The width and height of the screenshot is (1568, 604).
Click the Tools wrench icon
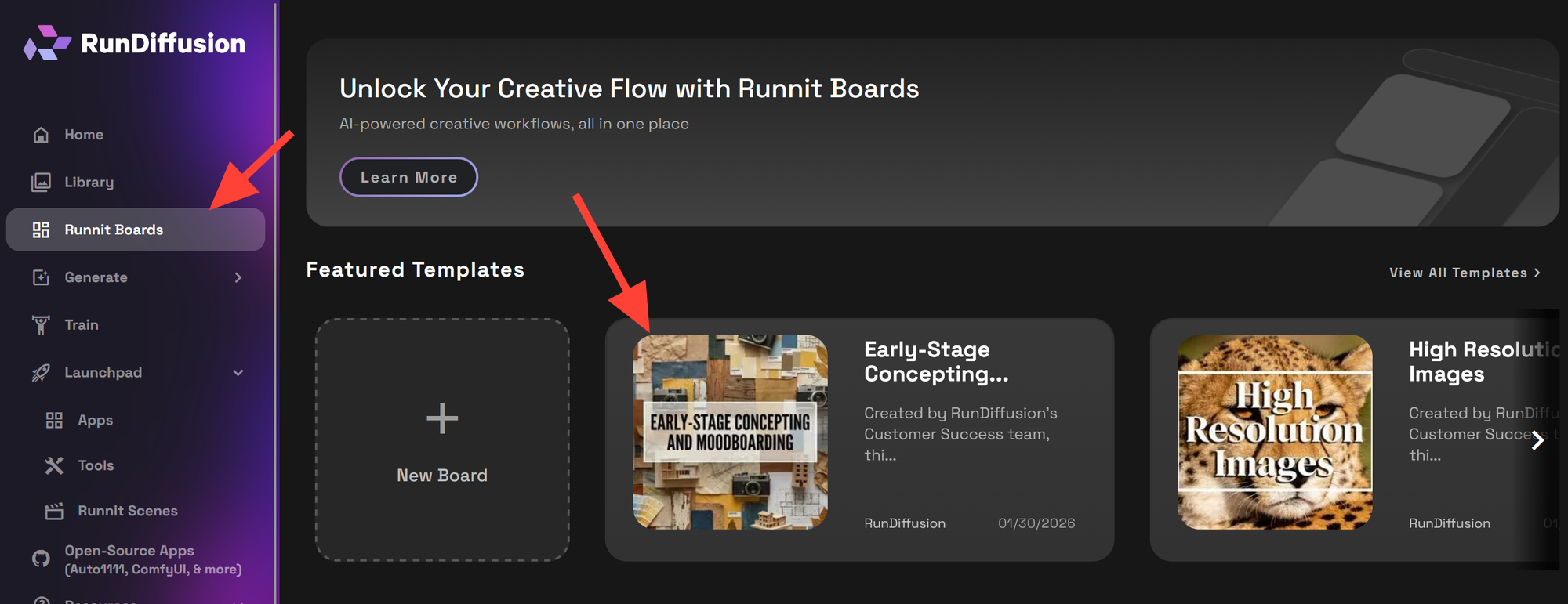pyautogui.click(x=54, y=466)
